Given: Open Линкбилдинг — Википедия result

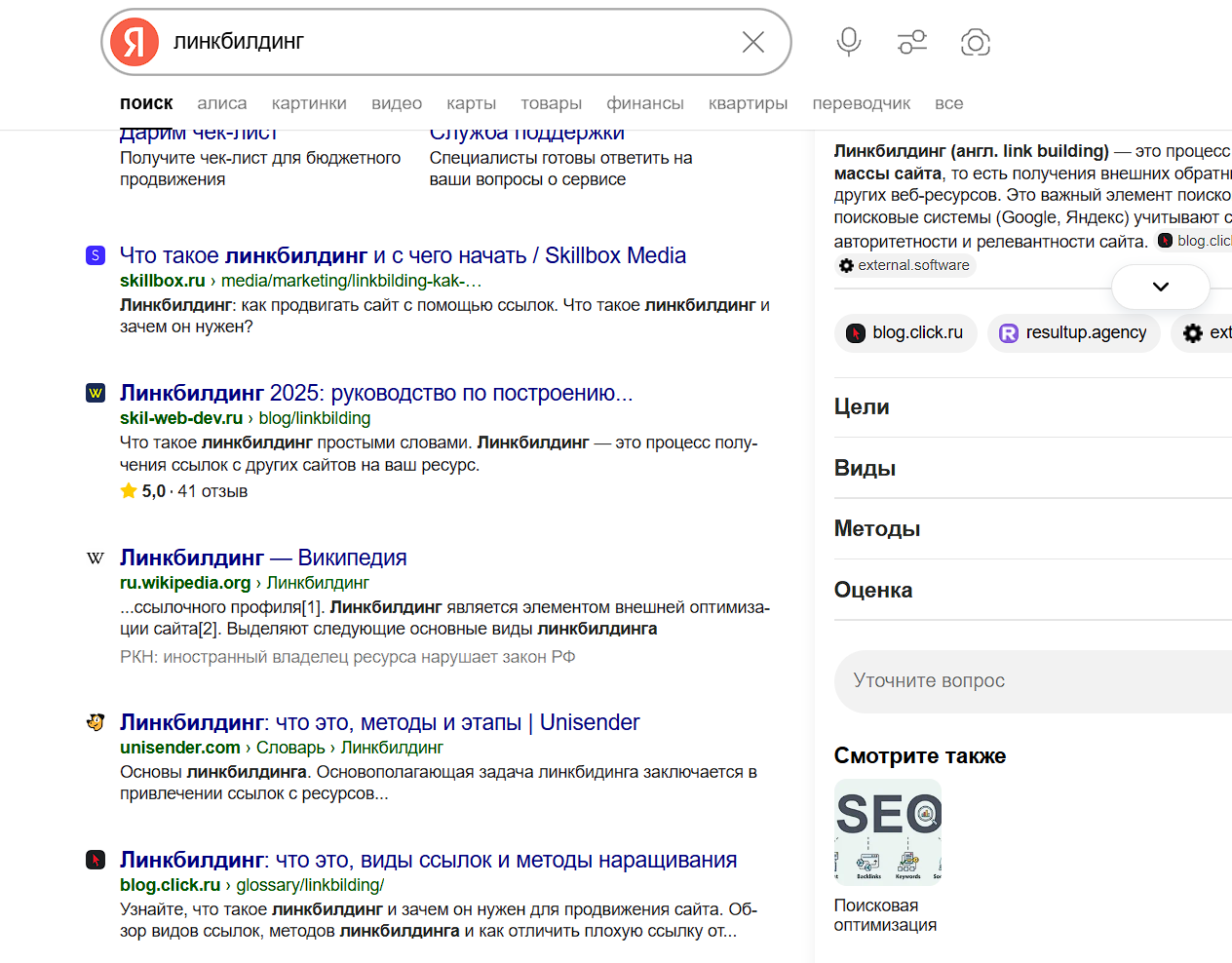Looking at the screenshot, I should [x=263, y=558].
